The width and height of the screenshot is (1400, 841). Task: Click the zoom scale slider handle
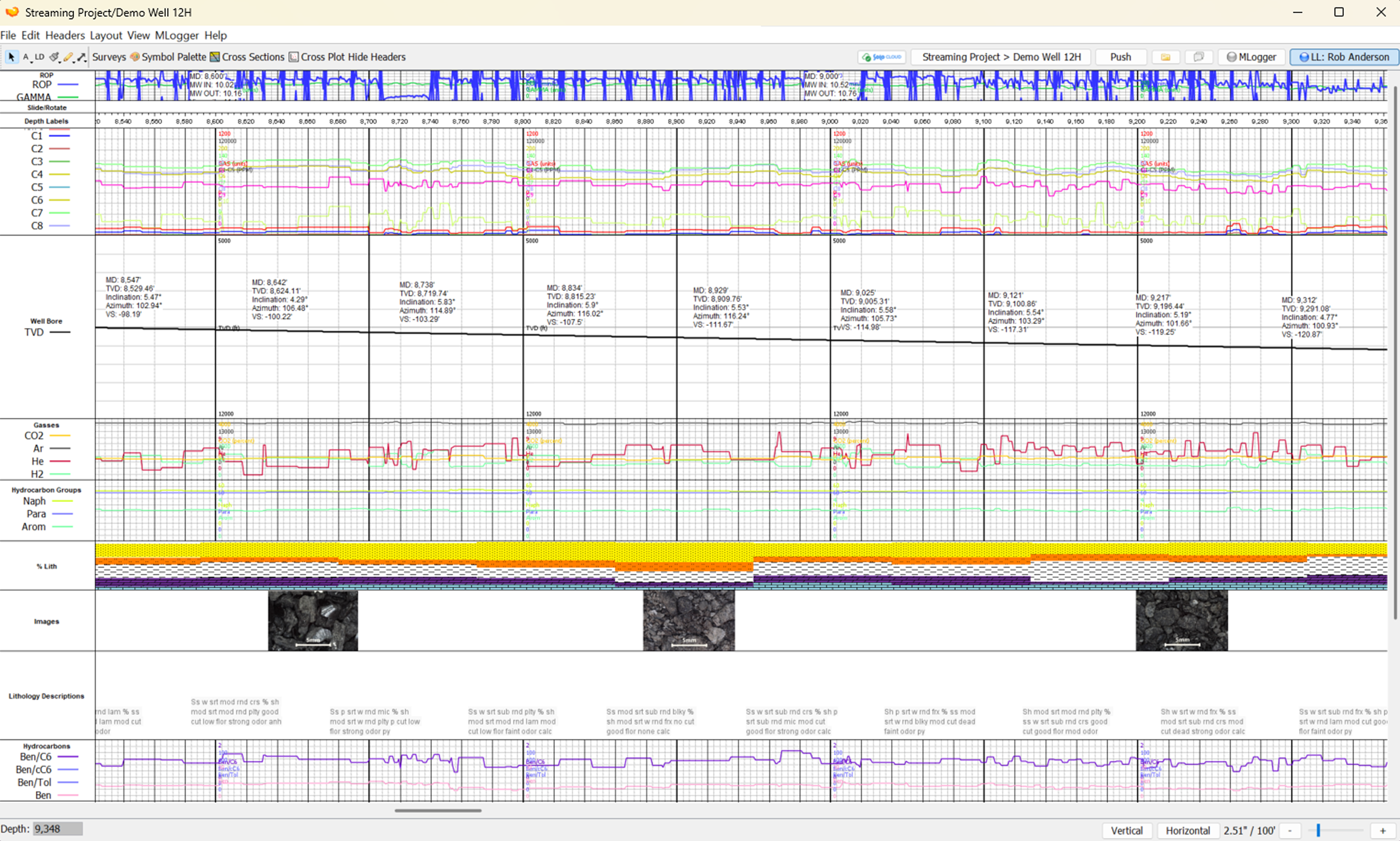[1318, 830]
